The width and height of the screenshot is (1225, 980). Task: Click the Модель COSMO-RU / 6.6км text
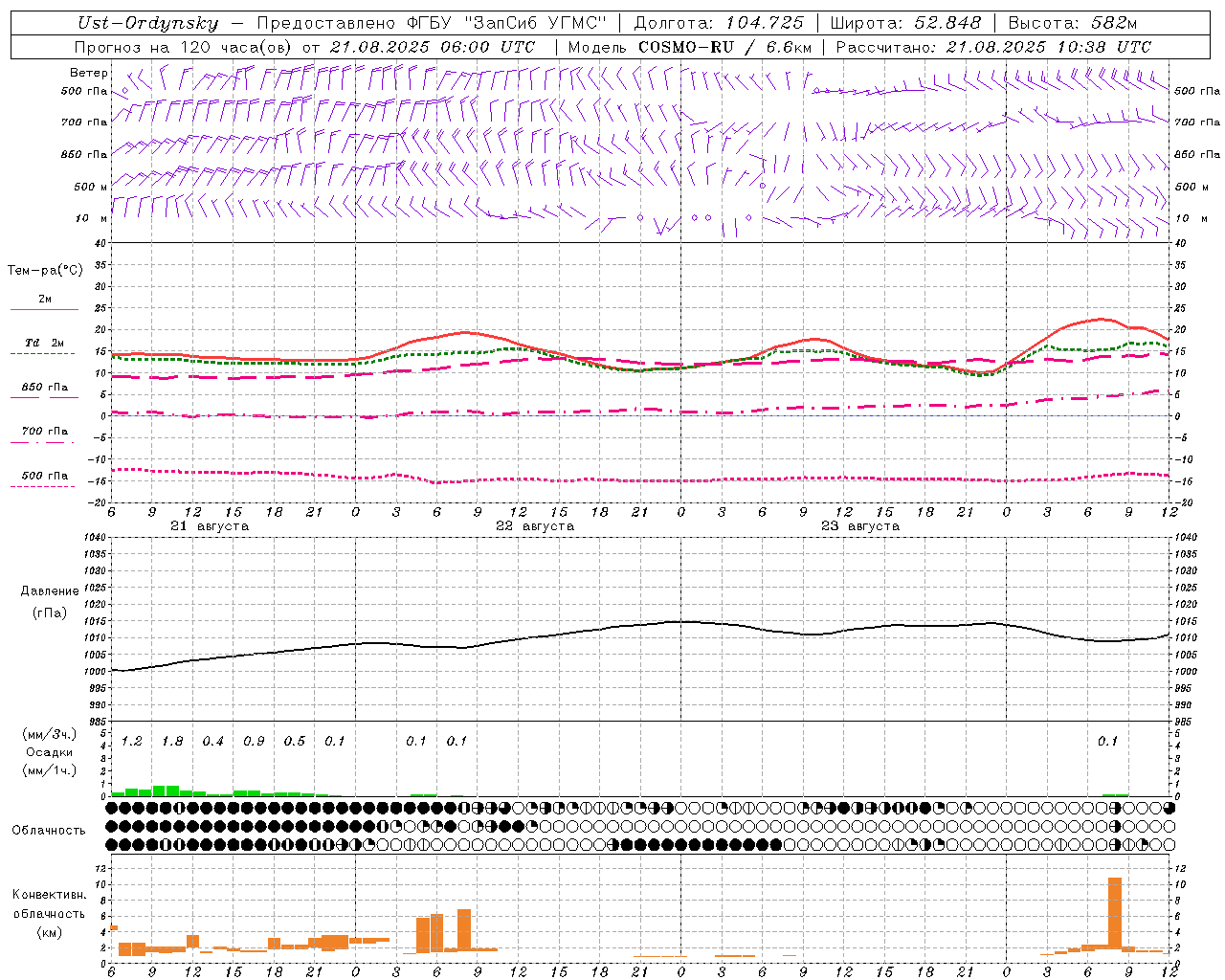point(690,47)
